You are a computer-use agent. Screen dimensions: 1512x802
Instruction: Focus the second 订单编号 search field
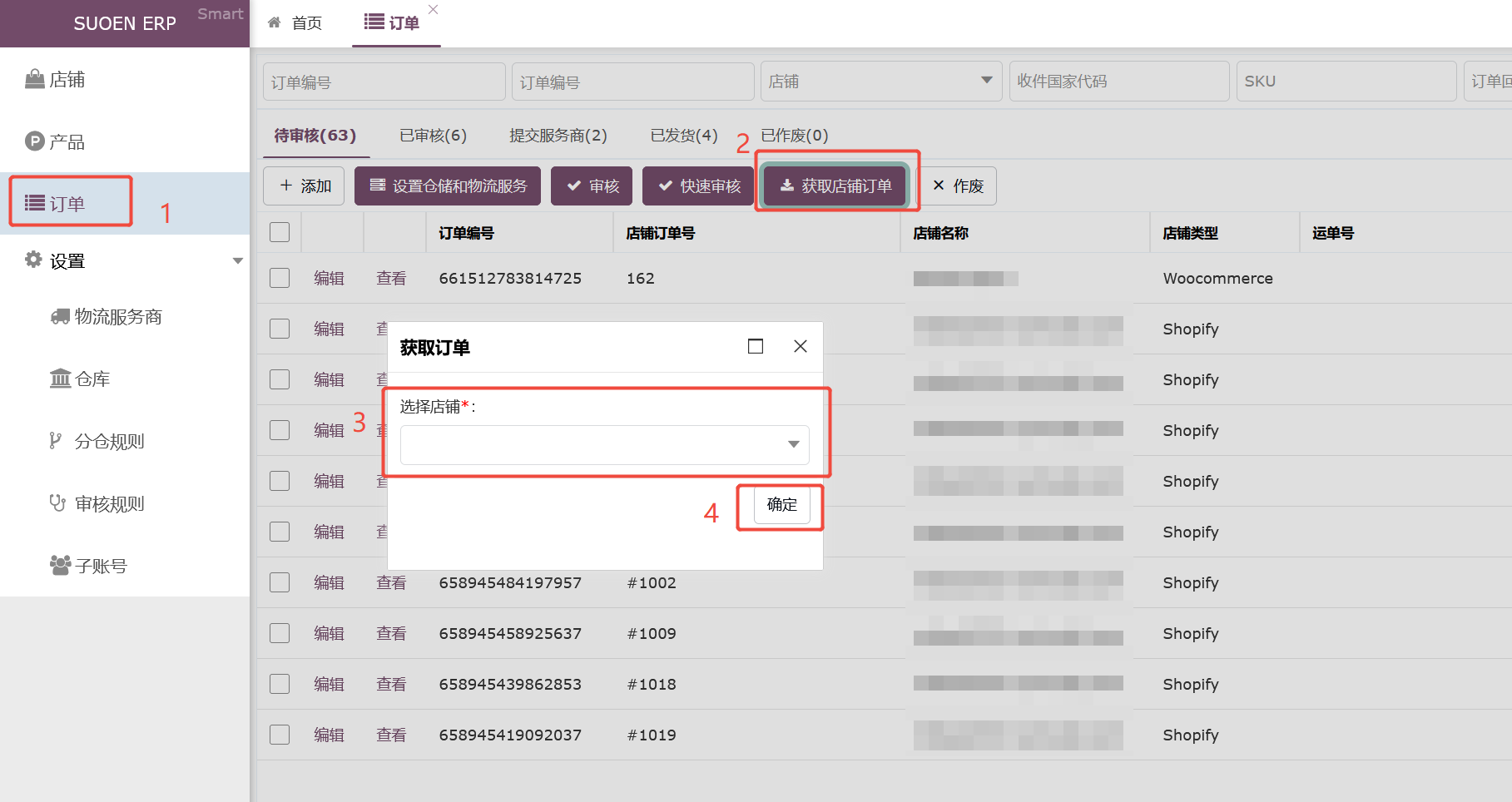(633, 82)
